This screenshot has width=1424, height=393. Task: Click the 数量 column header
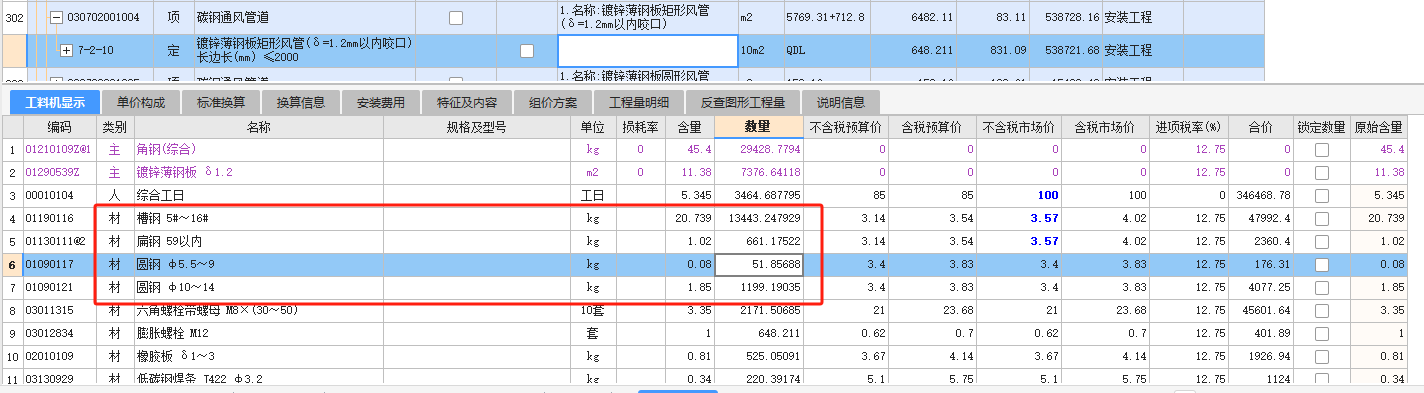click(758, 127)
